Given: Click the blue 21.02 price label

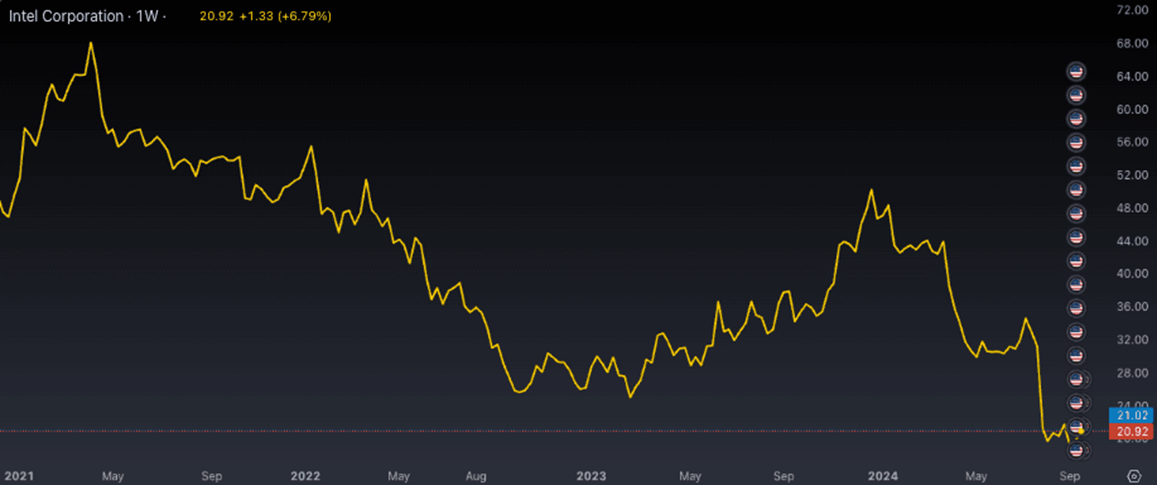Looking at the screenshot, I should coord(1131,415).
